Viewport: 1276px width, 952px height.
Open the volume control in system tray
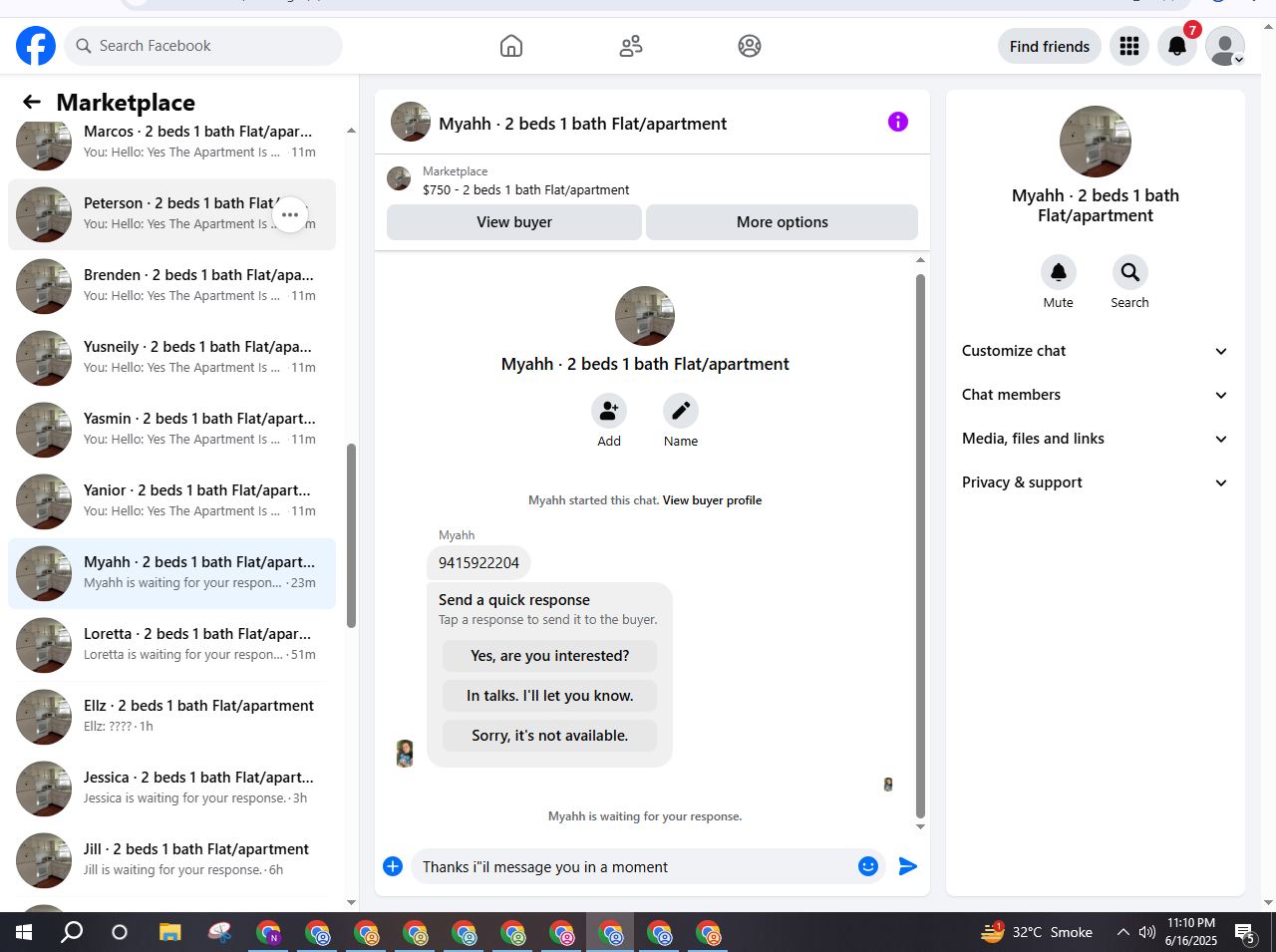1147,932
